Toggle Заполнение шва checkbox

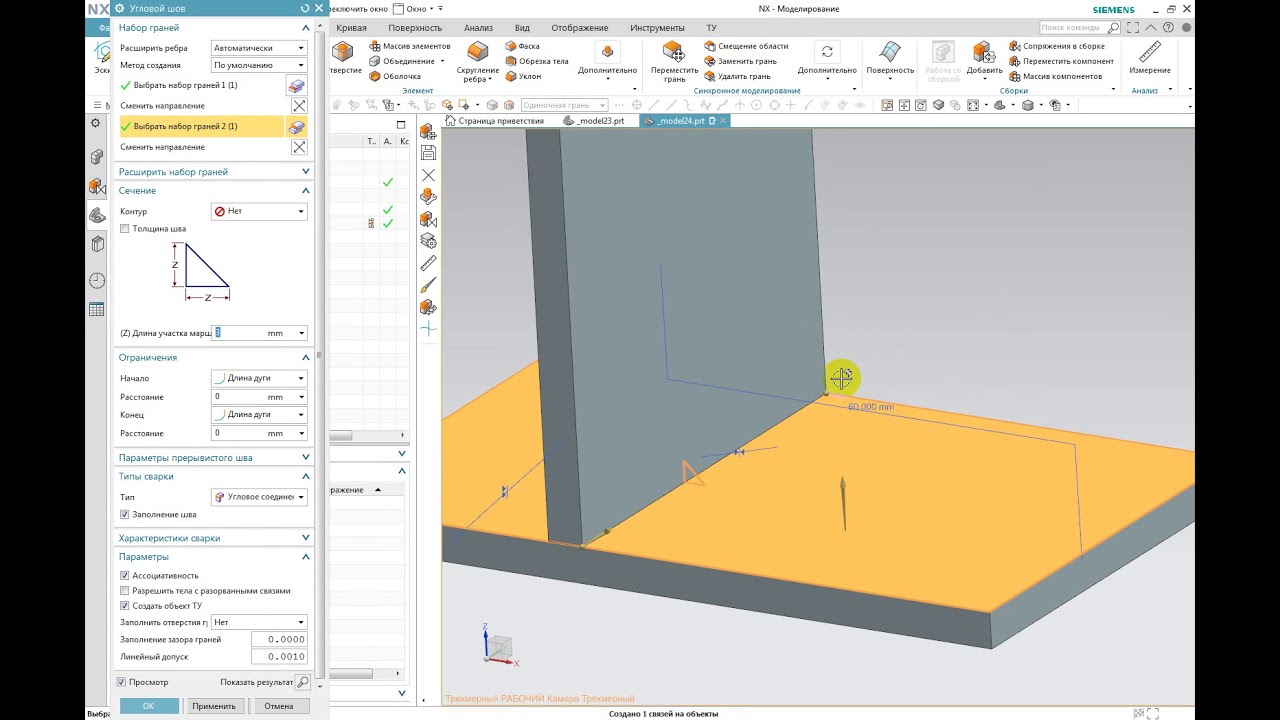tap(124, 514)
